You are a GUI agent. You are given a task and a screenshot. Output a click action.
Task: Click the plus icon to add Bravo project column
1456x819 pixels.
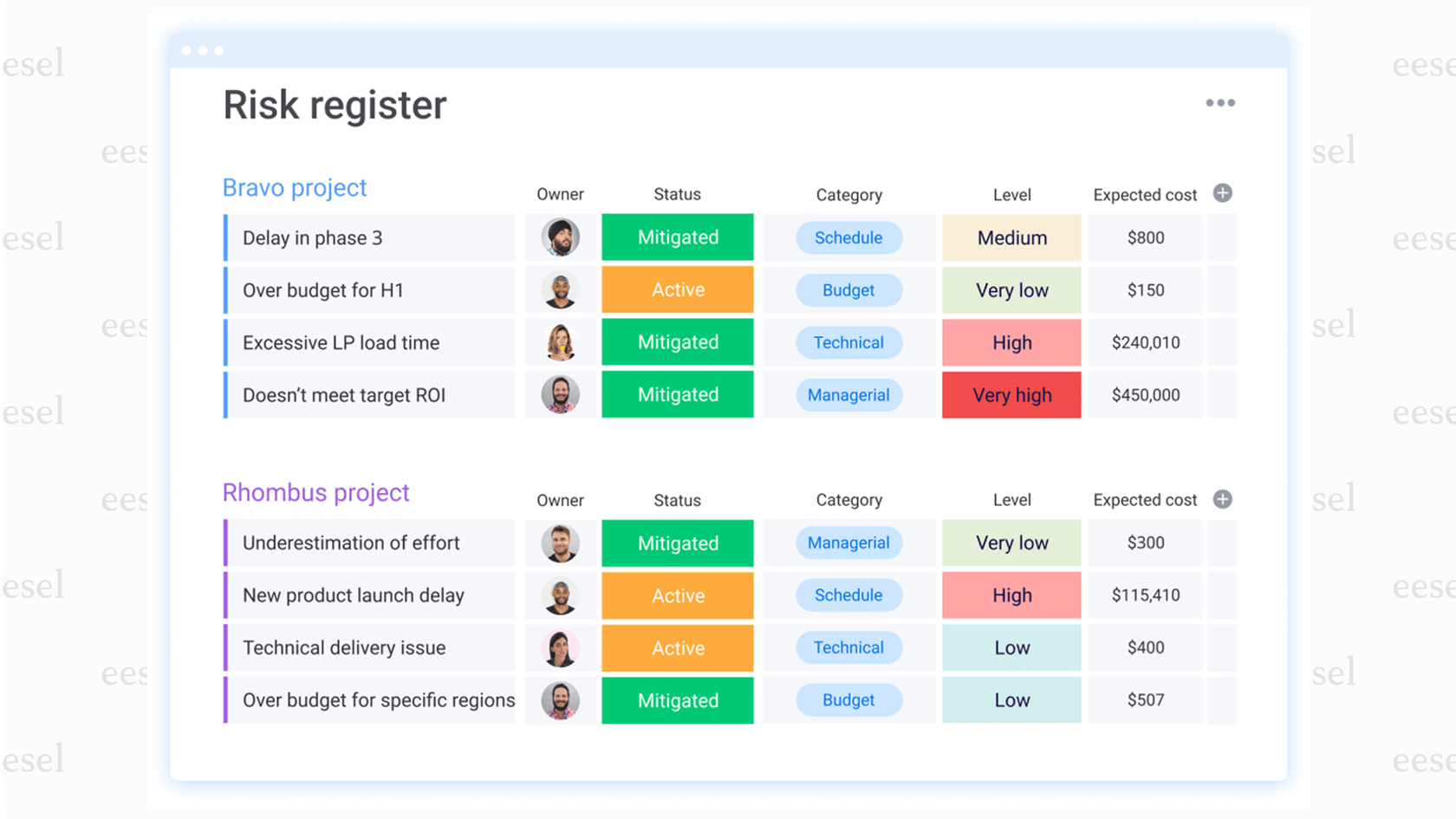coord(1223,193)
